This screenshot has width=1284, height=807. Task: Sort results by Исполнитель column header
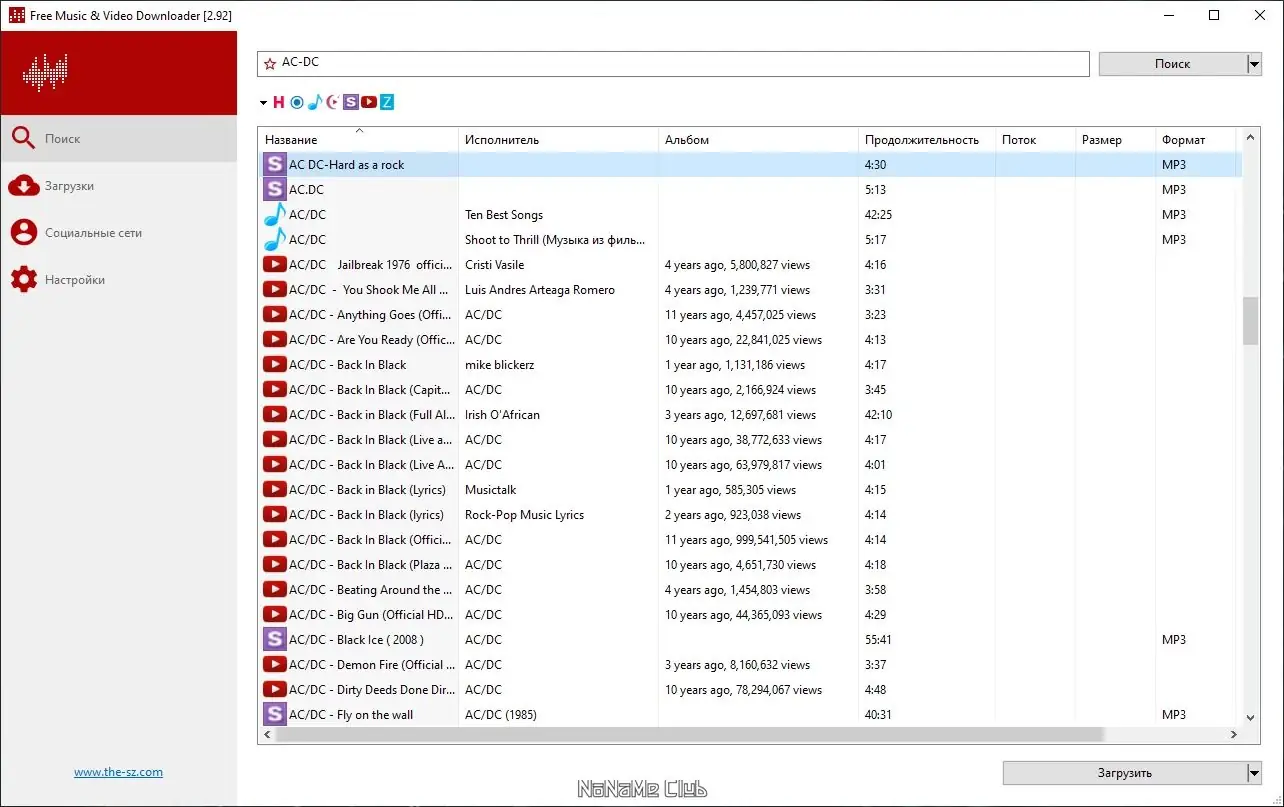tap(558, 139)
